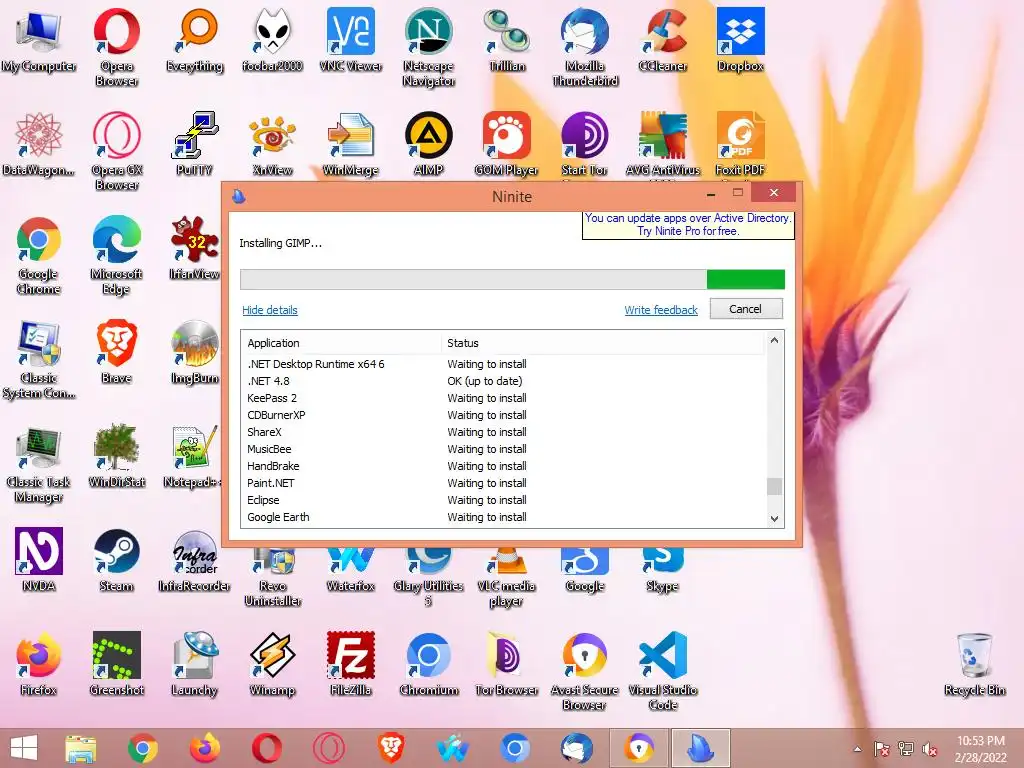Select the Google Chrome desktop icon
Viewport: 1024px width, 768px height.
click(39, 255)
